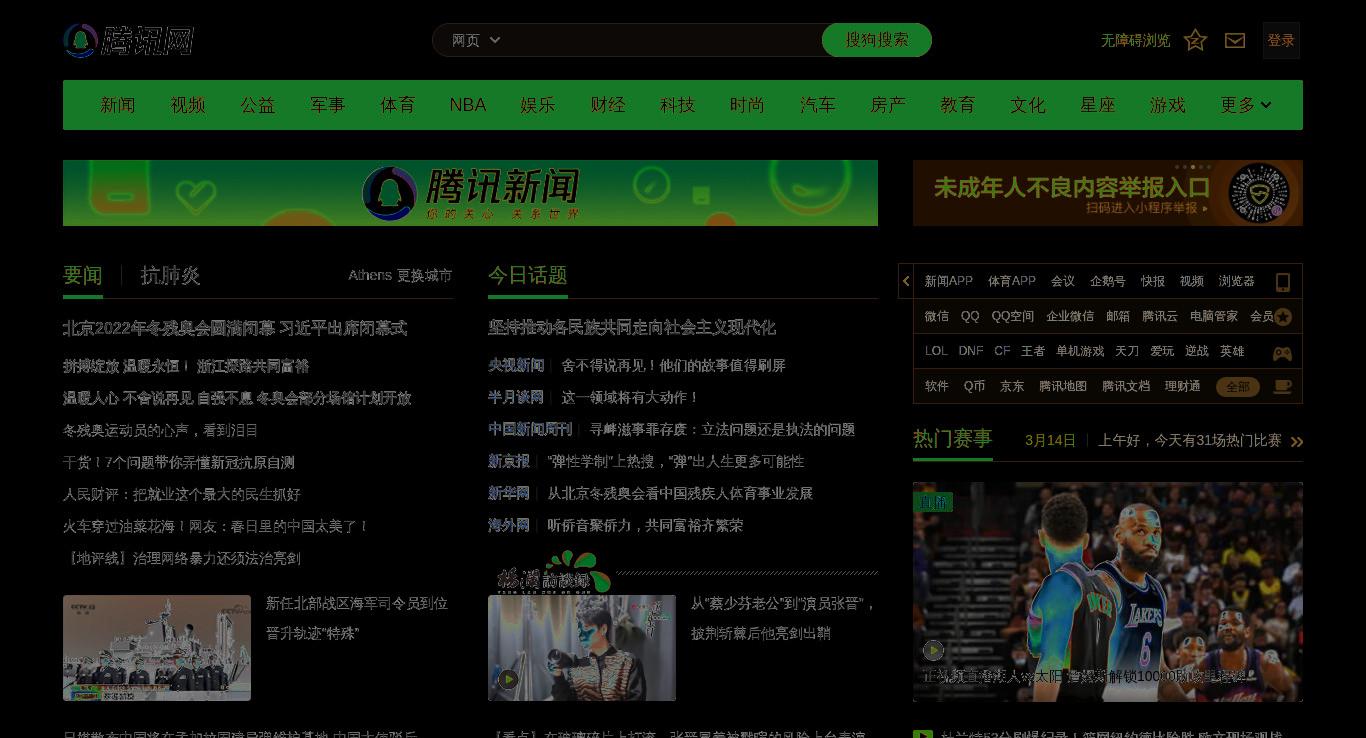Image resolution: width=1366 pixels, height=738 pixels.
Task: Click the 直播 live badge
Action: coord(933,502)
